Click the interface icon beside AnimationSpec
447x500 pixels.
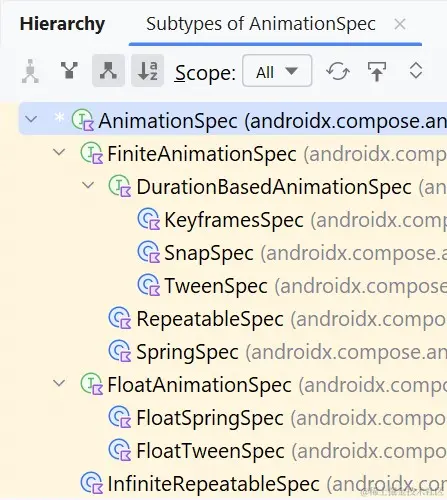pos(83,120)
